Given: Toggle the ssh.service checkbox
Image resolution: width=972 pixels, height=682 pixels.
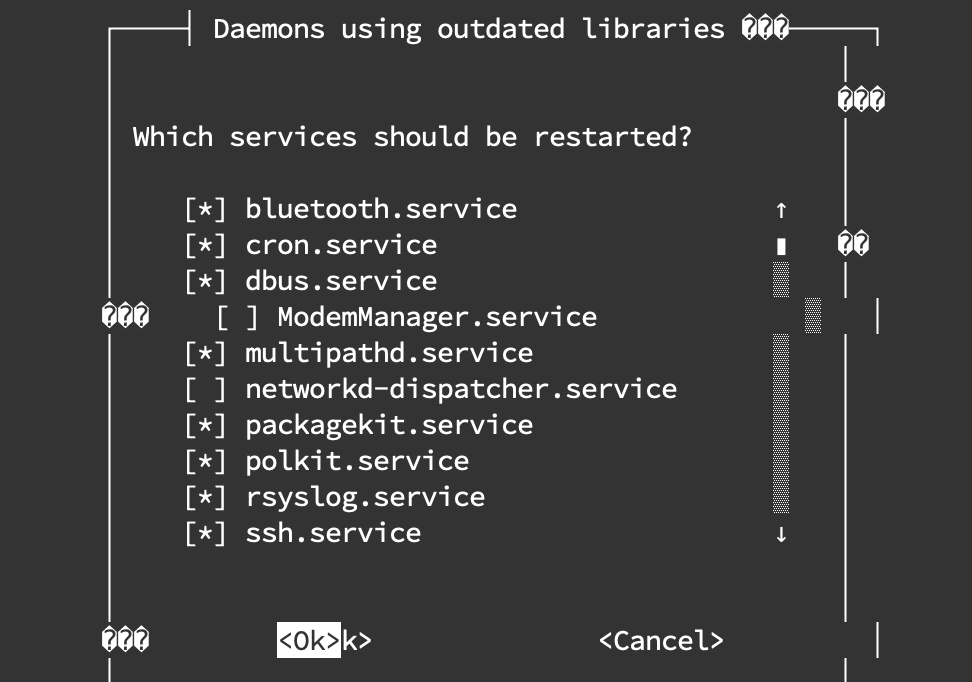Looking at the screenshot, I should 205,533.
